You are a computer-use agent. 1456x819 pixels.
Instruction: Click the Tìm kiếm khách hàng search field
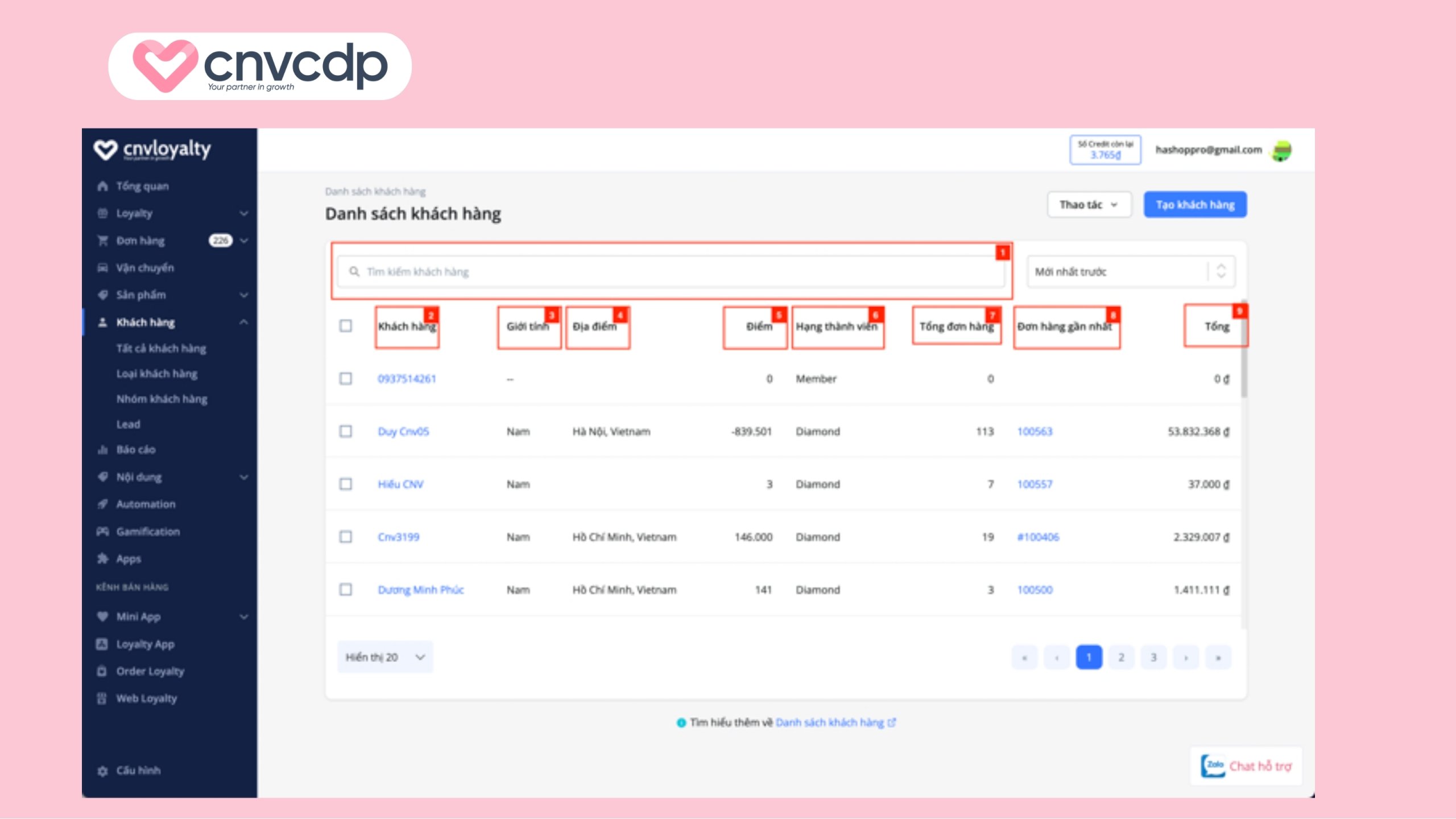(671, 271)
